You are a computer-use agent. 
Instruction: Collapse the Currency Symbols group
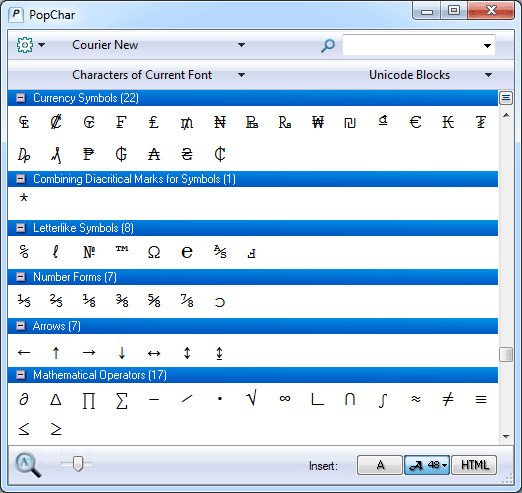pos(21,98)
